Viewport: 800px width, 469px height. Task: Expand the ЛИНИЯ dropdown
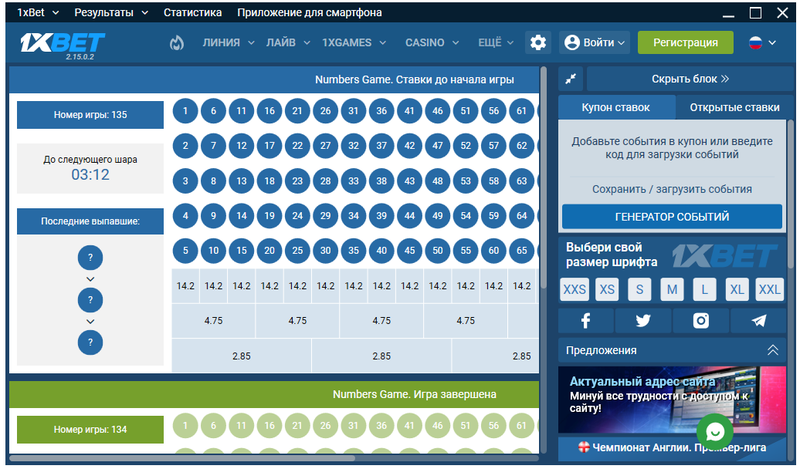229,43
